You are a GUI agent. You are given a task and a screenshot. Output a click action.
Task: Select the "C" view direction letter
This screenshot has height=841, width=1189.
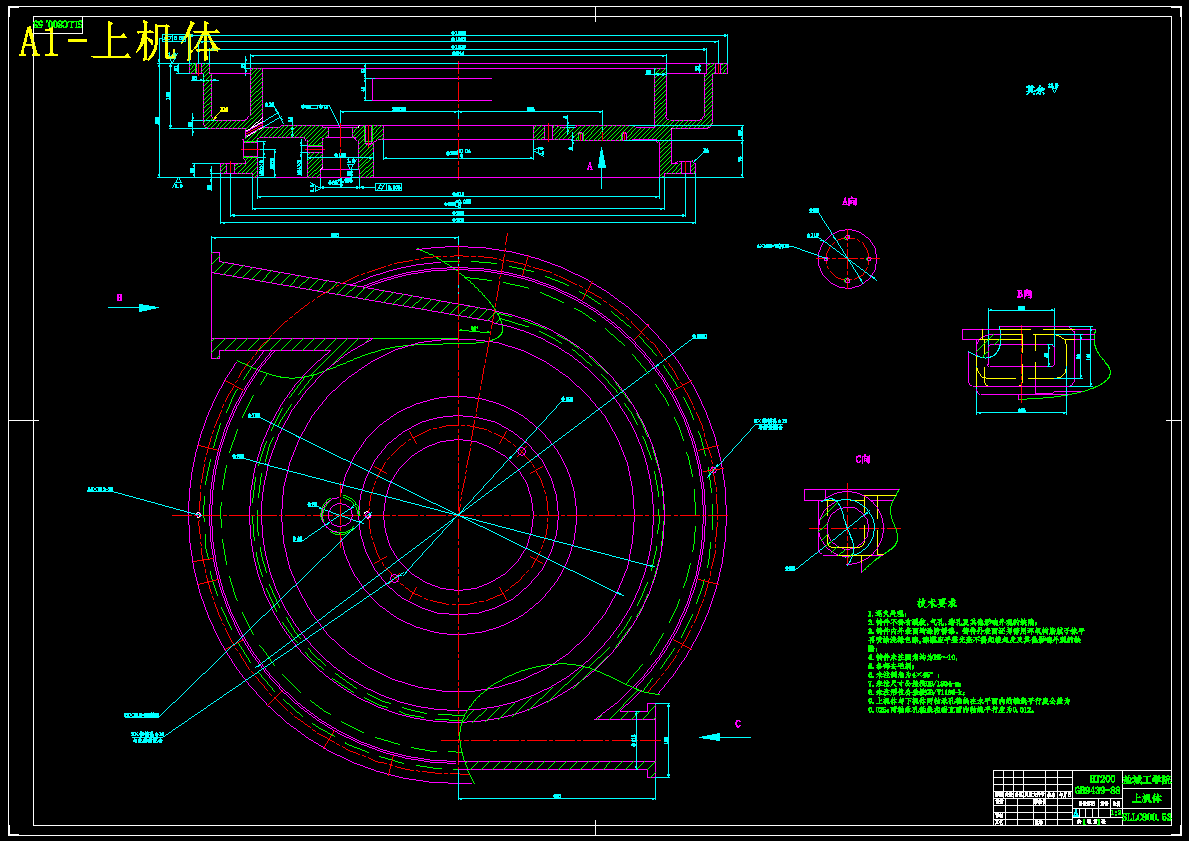pyautogui.click(x=738, y=724)
